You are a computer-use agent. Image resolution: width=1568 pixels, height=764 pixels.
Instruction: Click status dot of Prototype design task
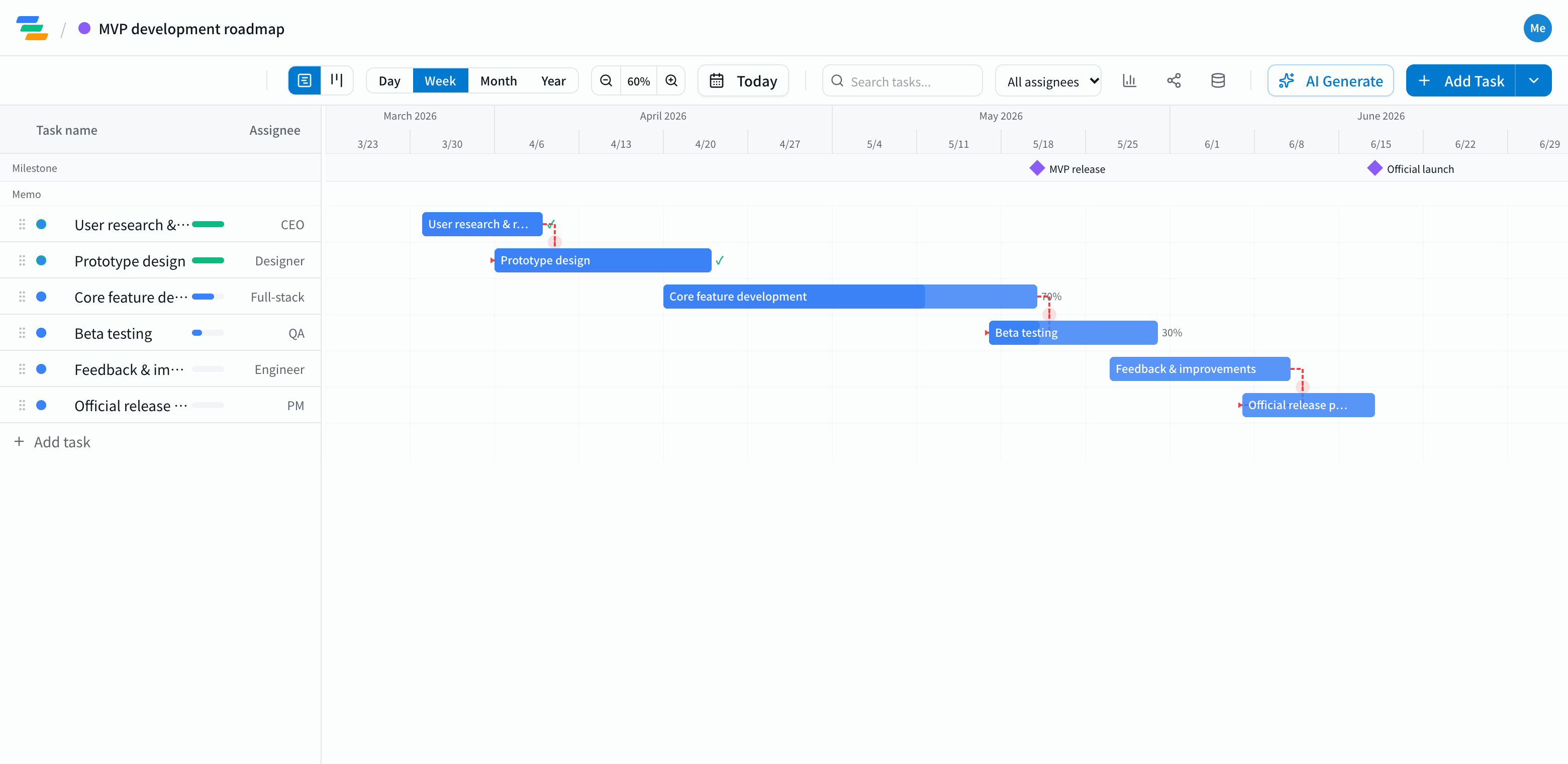tap(41, 260)
